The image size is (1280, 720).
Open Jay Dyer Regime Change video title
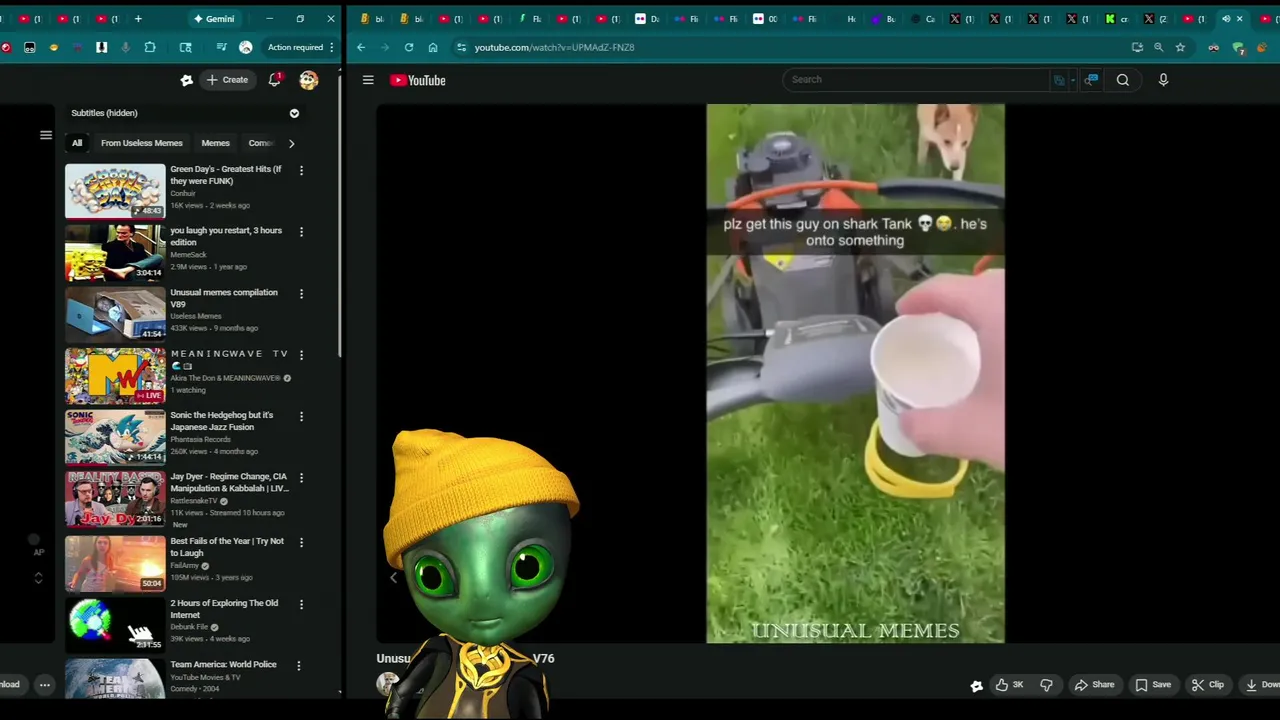(x=229, y=482)
